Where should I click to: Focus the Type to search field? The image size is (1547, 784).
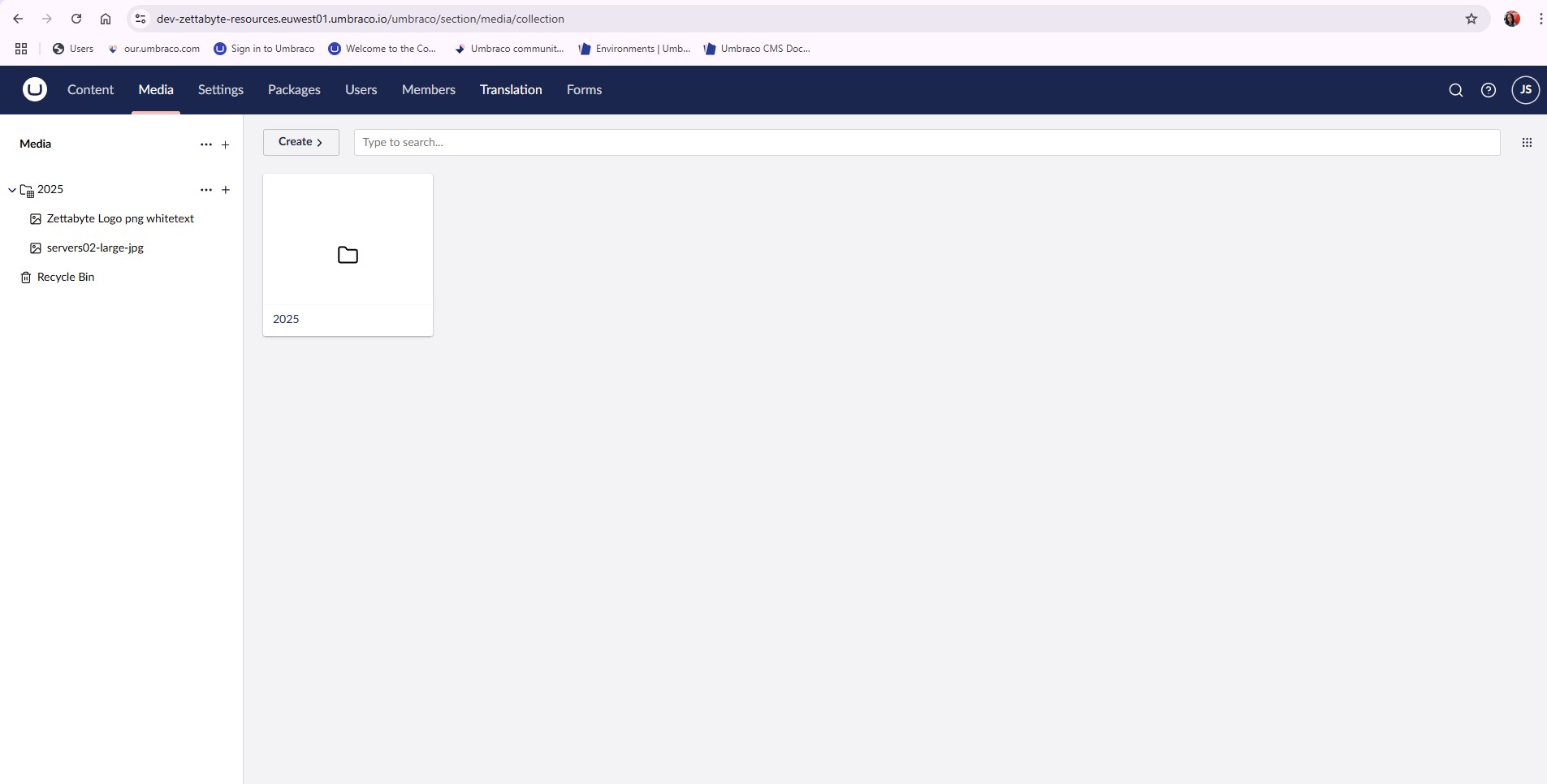click(x=927, y=142)
